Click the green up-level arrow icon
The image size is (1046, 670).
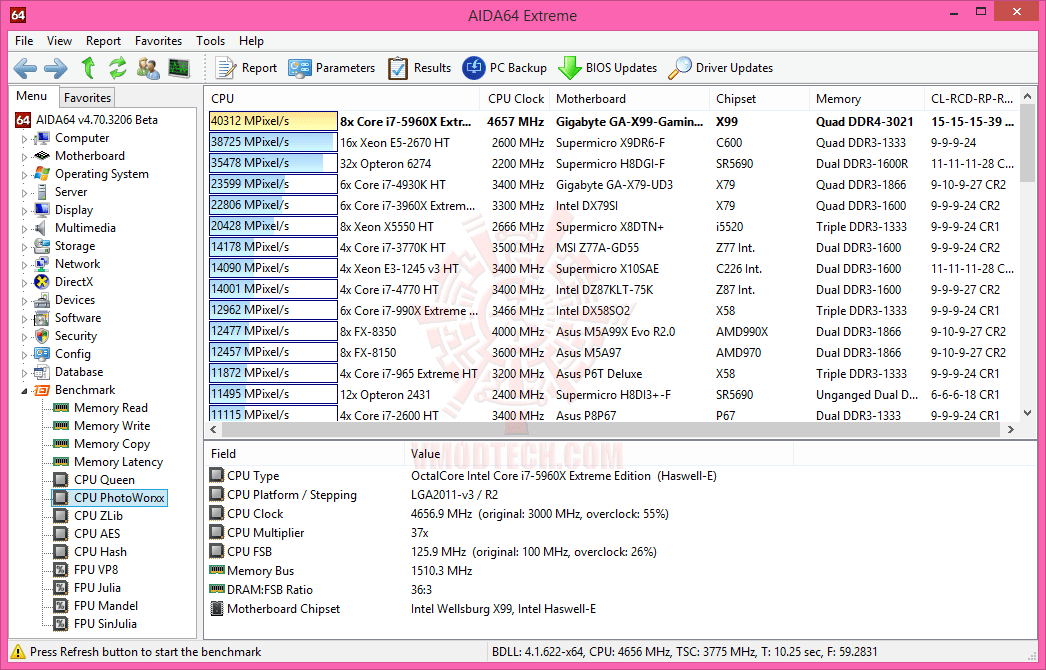click(88, 67)
